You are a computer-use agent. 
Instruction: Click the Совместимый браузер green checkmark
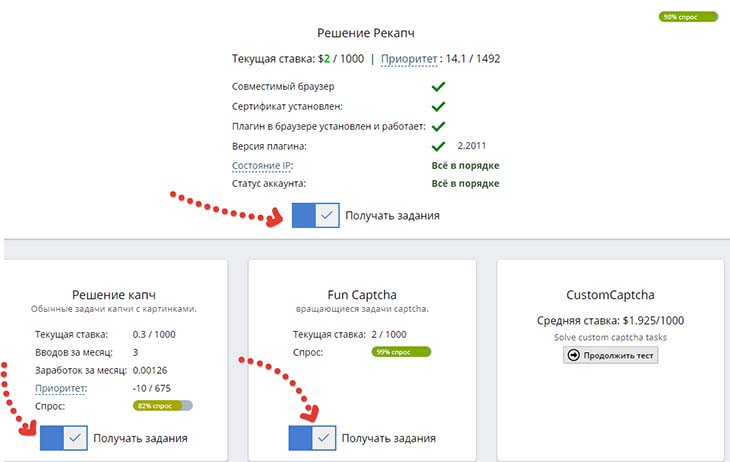[x=437, y=88]
